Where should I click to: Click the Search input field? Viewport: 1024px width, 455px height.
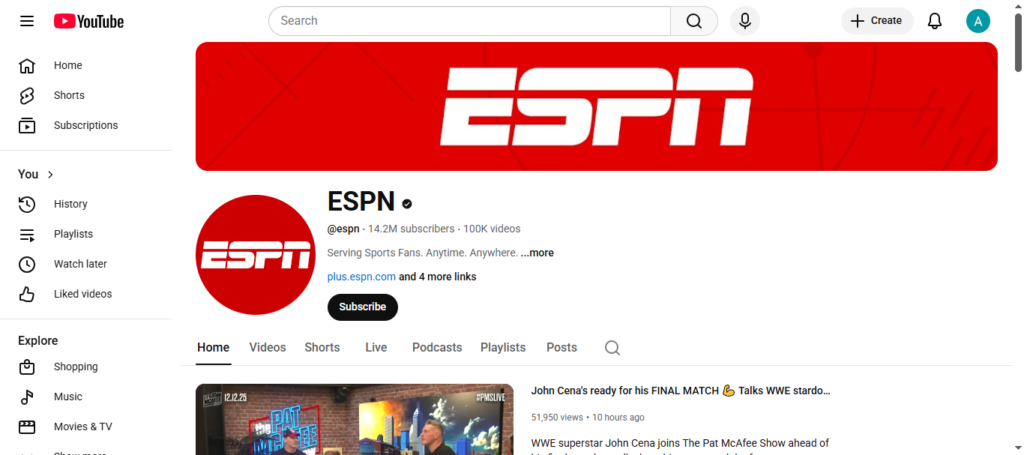(470, 21)
